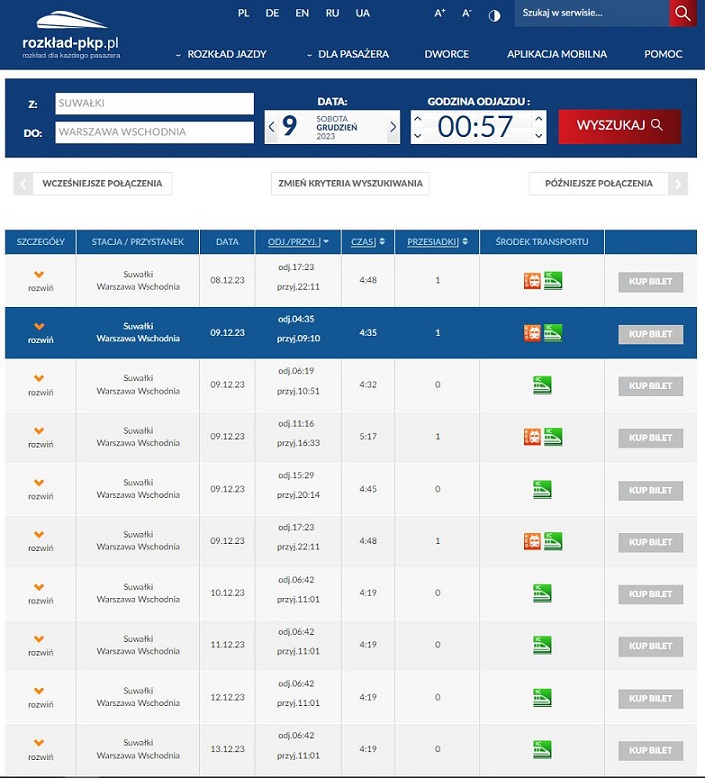Click the red search magnifier icon
Screen dimensions: 705x778
click(x=682, y=13)
